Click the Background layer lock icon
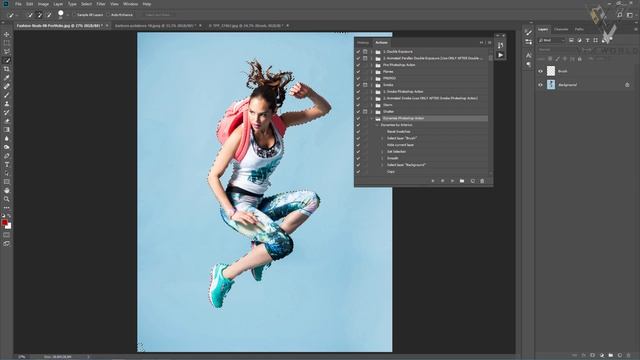Image resolution: width=640 pixels, height=360 pixels. 627,85
